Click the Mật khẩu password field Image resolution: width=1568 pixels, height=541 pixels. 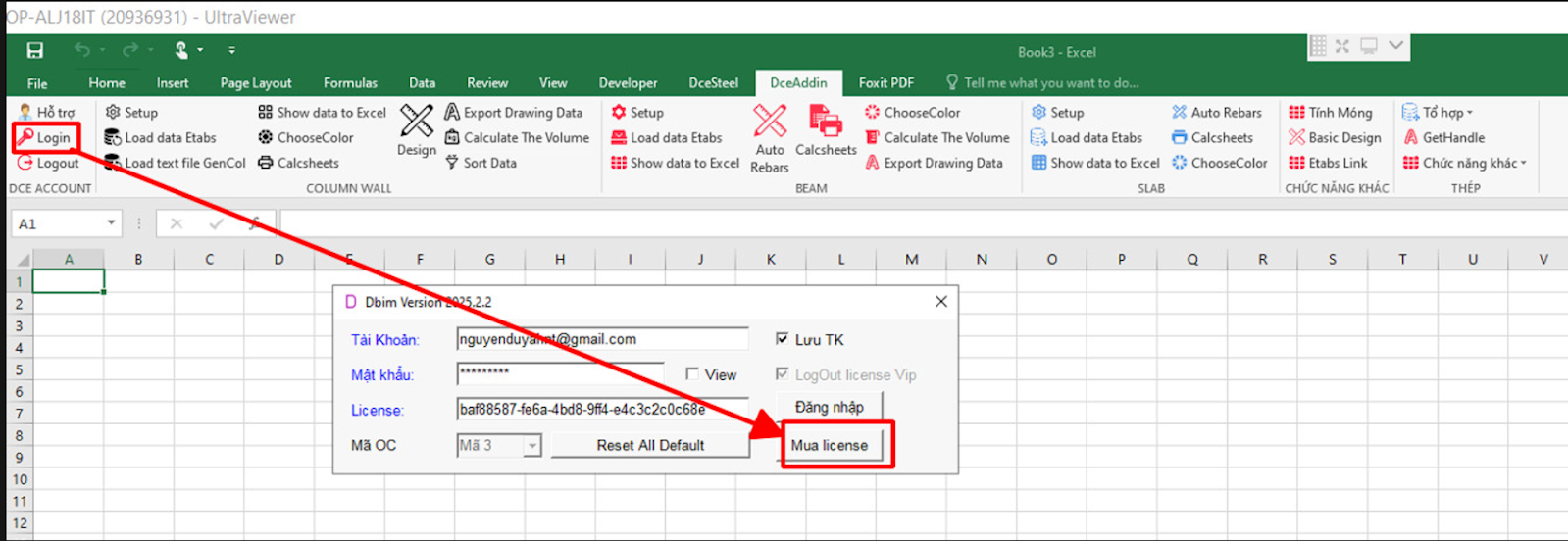tap(560, 374)
